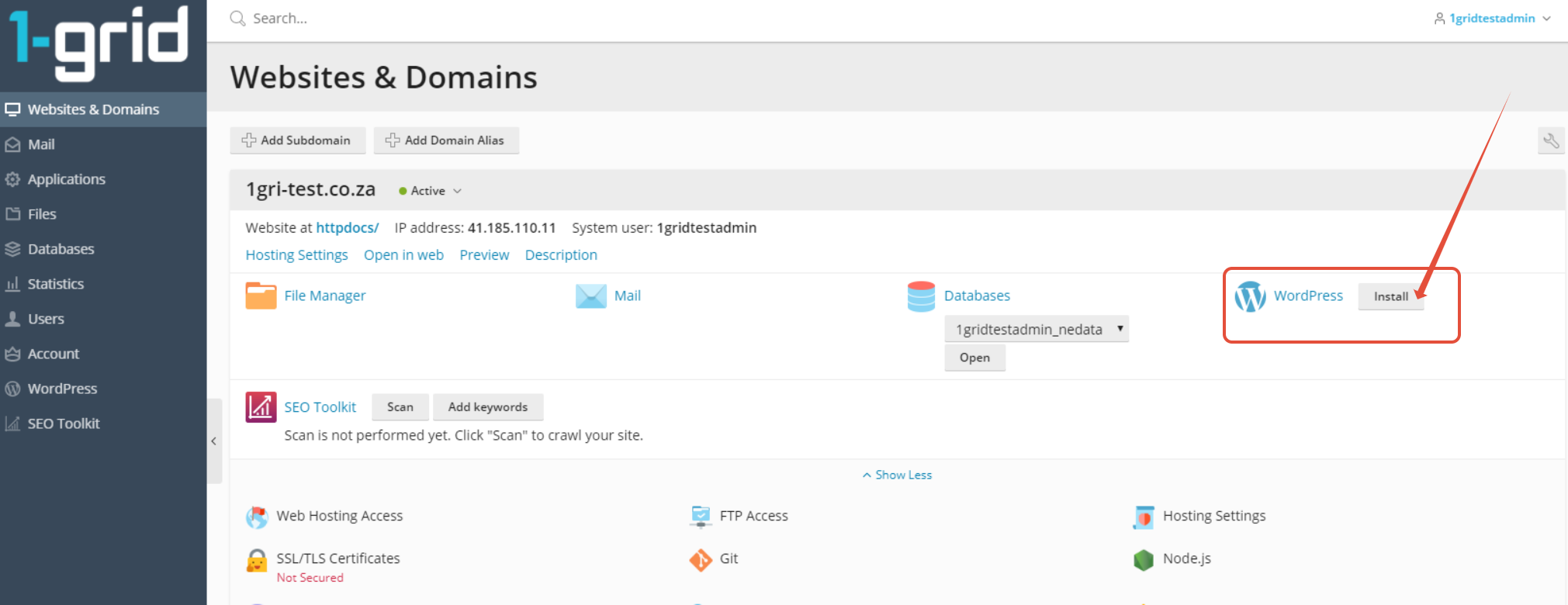Click the sidebar Users person icon
The width and height of the screenshot is (1568, 605).
pos(12,319)
